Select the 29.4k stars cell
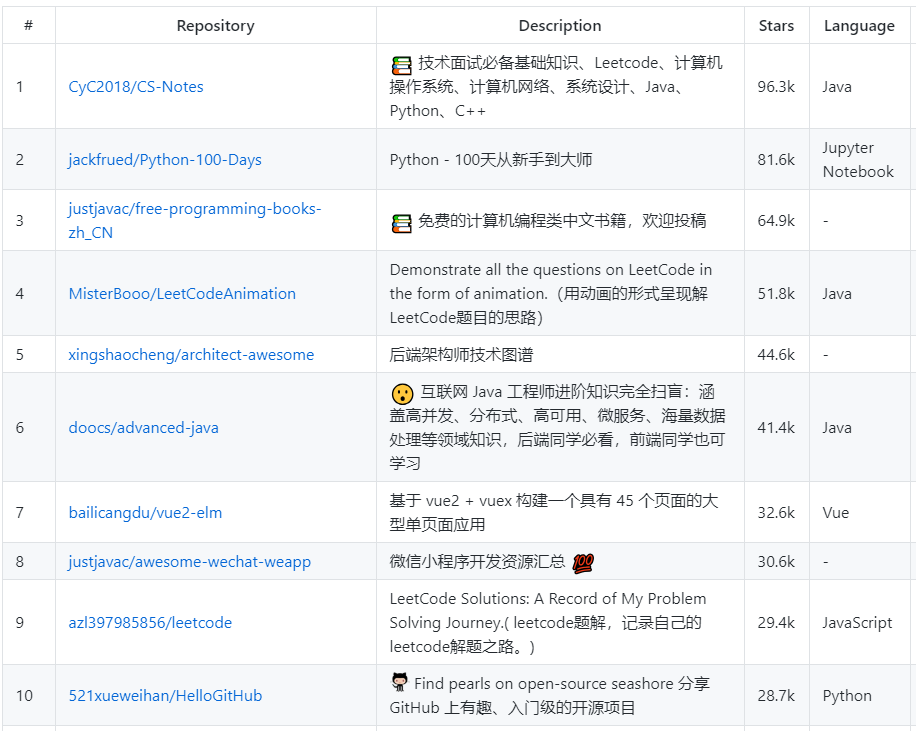 pyautogui.click(x=776, y=622)
